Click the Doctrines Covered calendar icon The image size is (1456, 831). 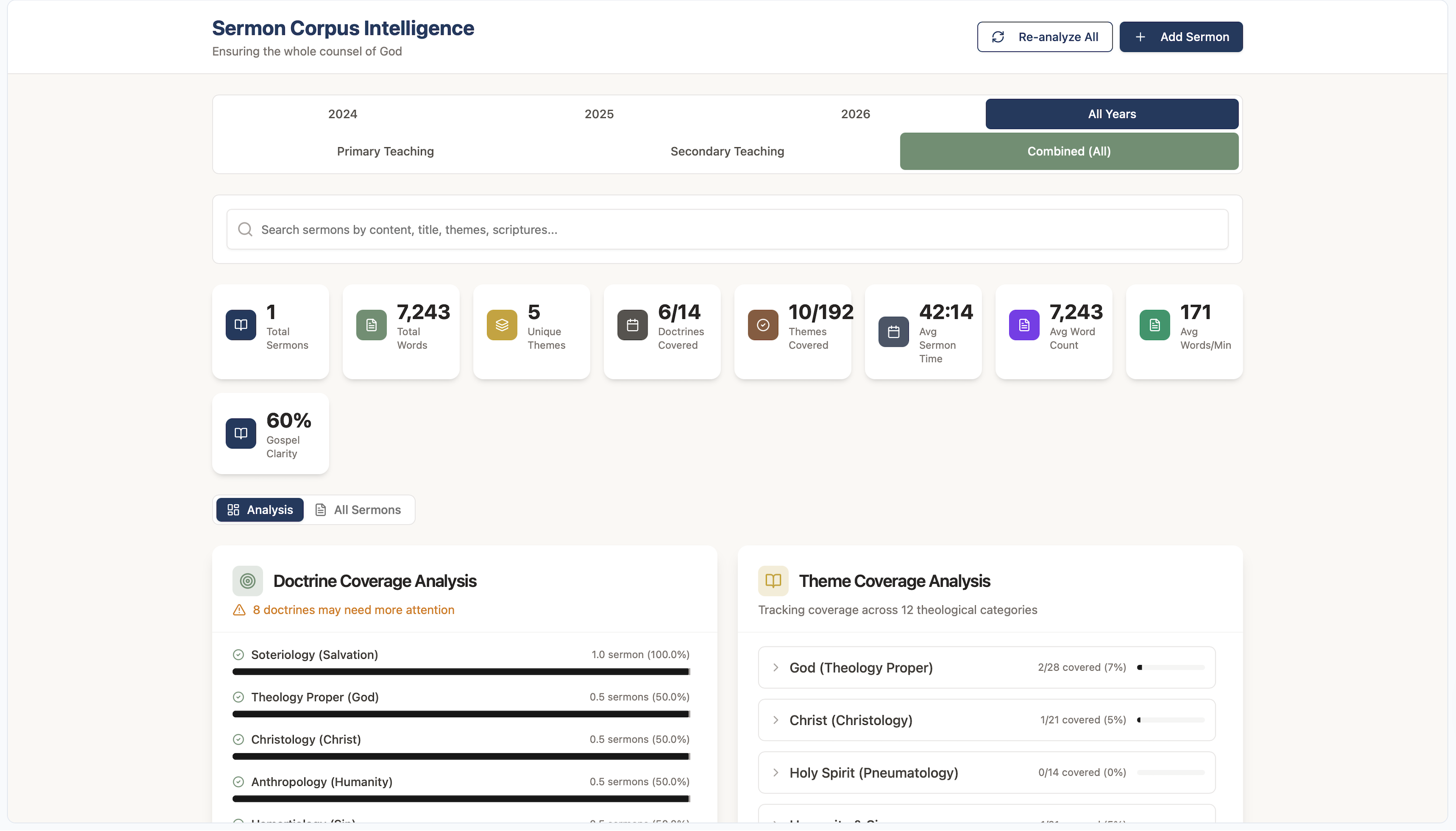coord(632,325)
